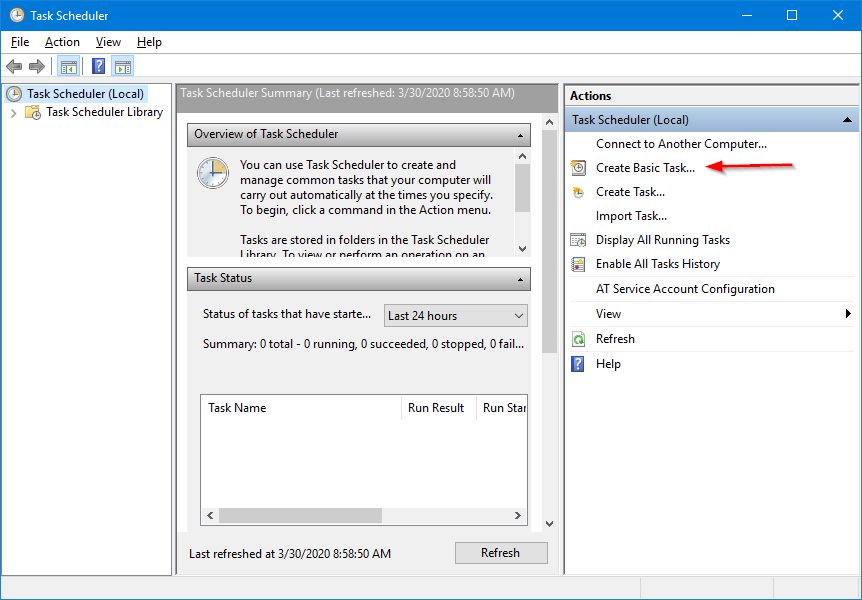The height and width of the screenshot is (600, 862).
Task: Click Create Basic Task... action
Action: 645,168
